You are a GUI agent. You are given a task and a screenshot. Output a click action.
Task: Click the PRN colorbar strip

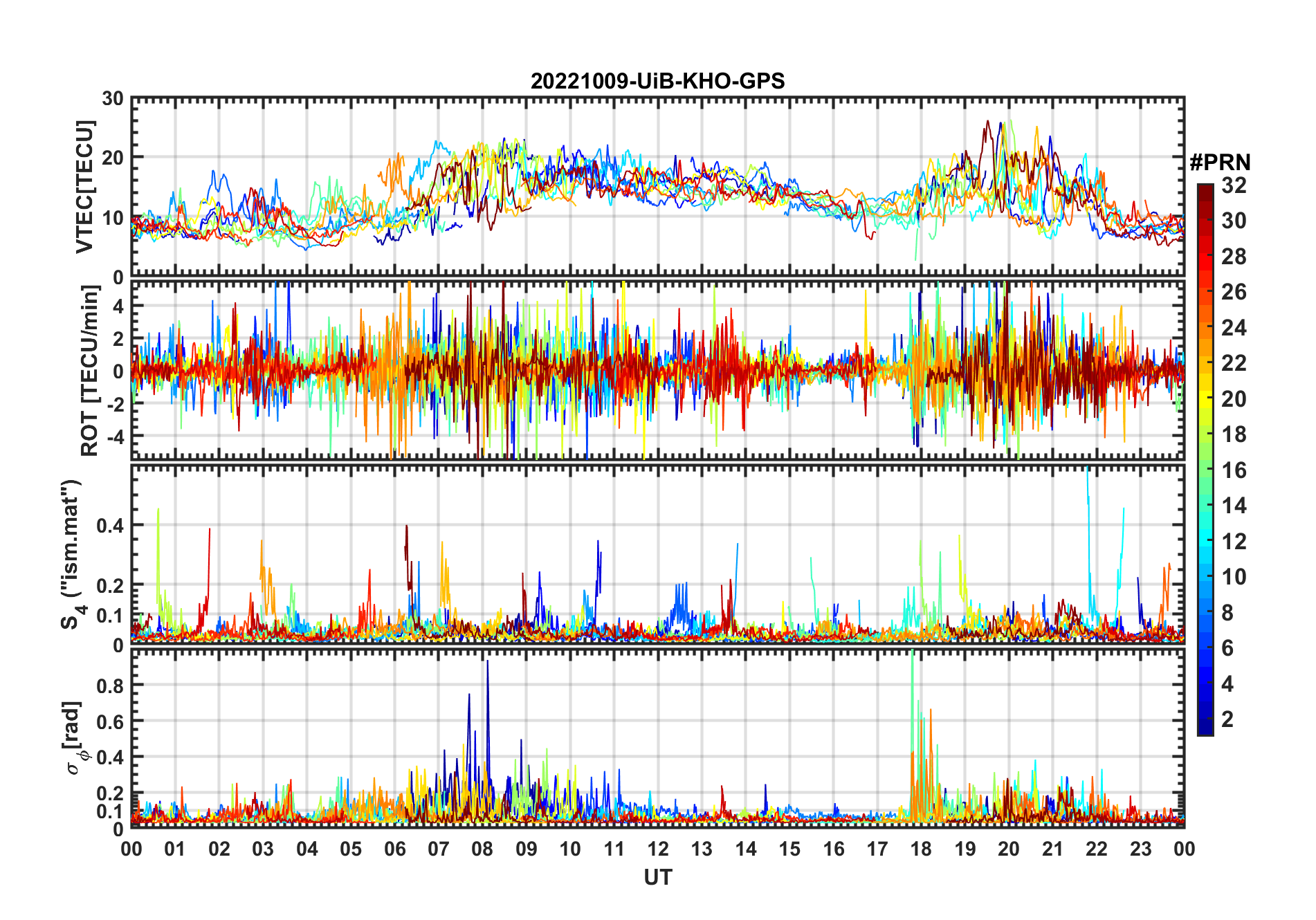click(1205, 459)
